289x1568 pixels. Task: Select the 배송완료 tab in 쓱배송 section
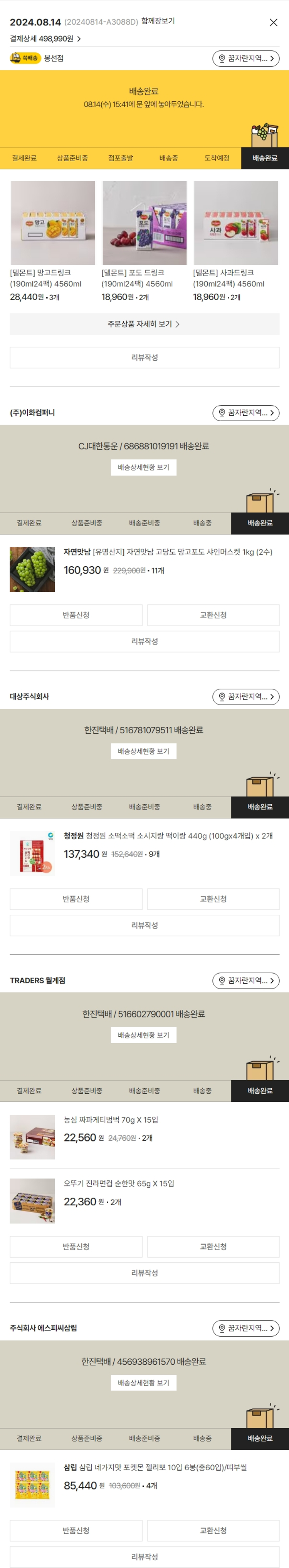pos(265,158)
